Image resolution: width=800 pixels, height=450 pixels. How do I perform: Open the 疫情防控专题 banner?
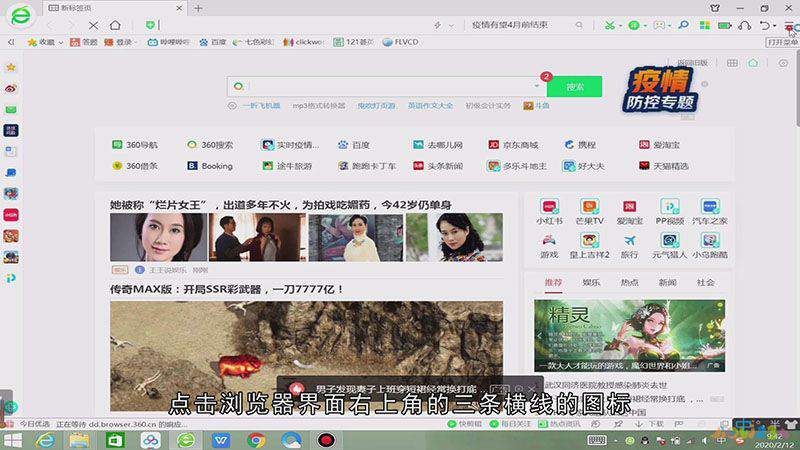click(x=660, y=90)
